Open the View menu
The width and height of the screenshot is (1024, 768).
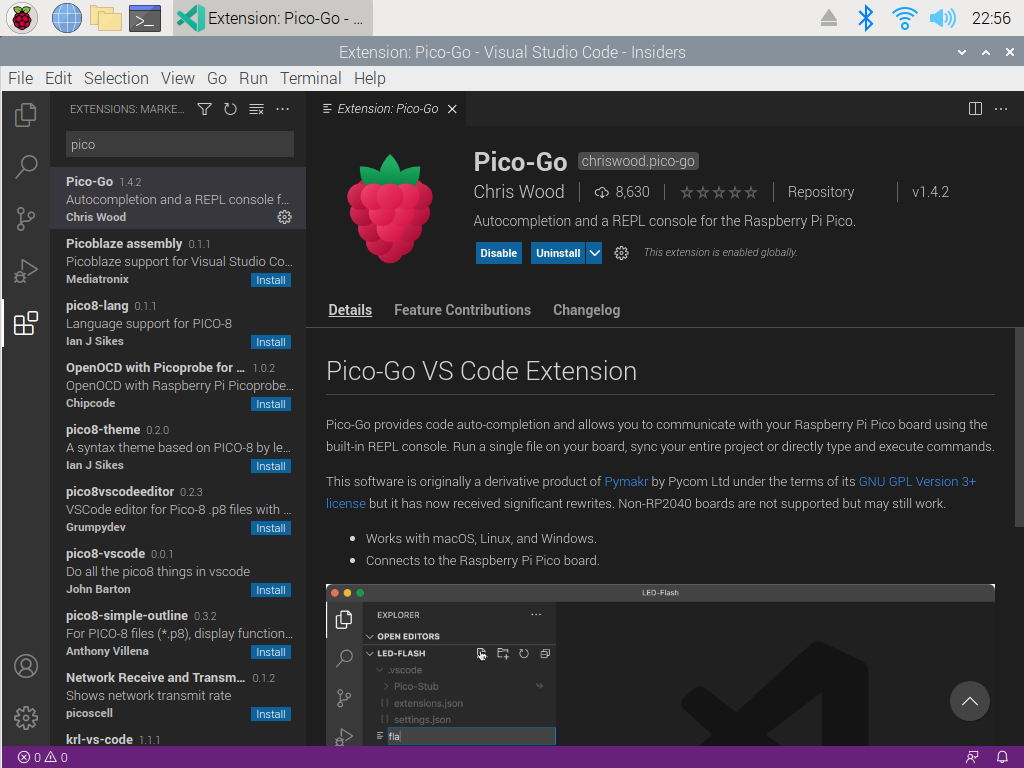pos(178,78)
